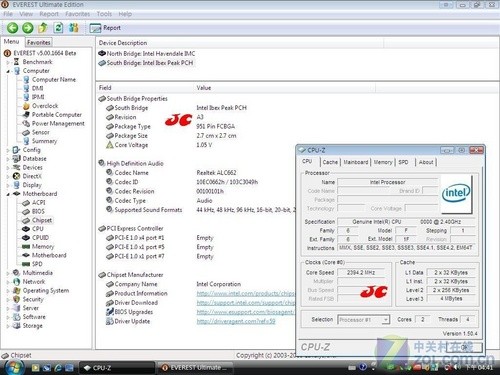
Task: Open the Driver Update driveragent link
Action: click(x=236, y=322)
